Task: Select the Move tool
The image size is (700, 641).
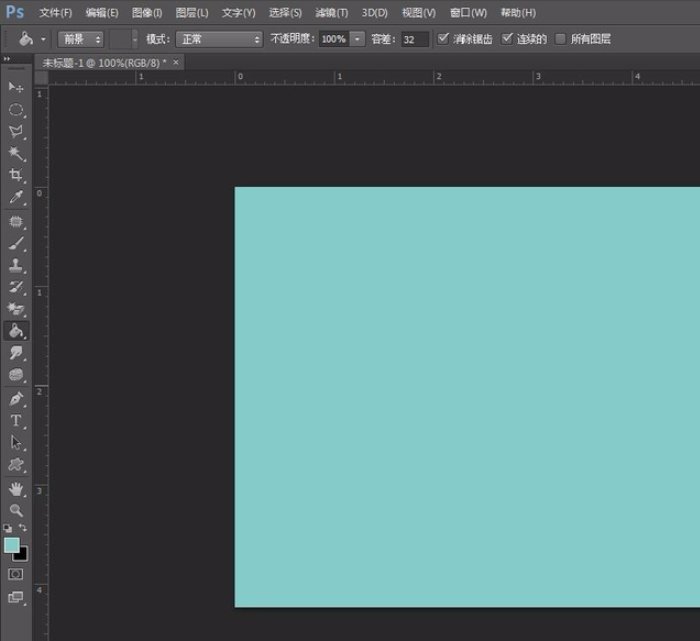Action: click(x=16, y=87)
